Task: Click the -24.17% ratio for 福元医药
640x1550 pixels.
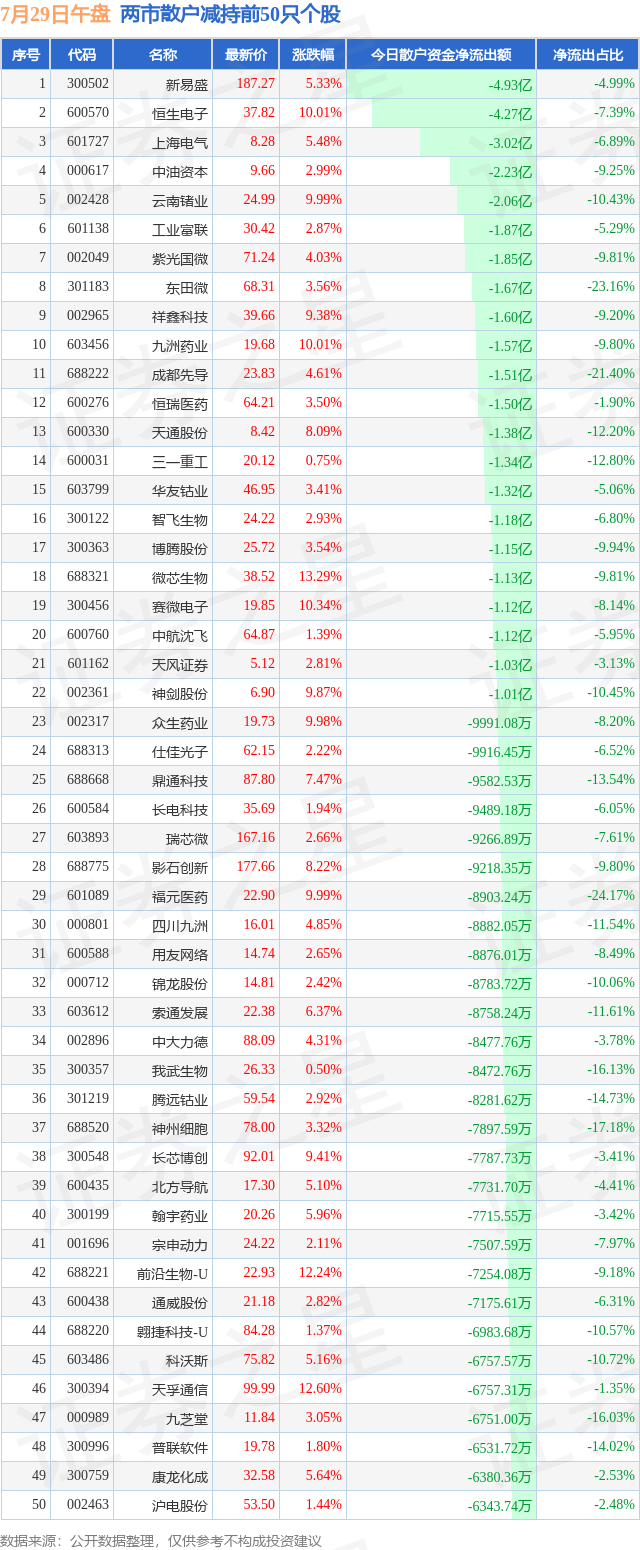Action: point(611,896)
